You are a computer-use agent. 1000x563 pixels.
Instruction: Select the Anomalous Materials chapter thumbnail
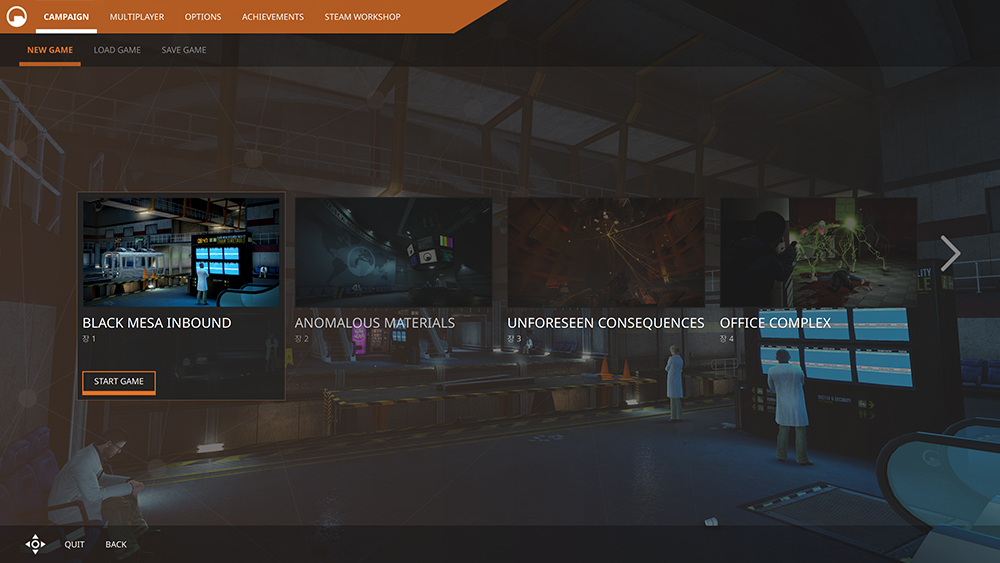[393, 252]
